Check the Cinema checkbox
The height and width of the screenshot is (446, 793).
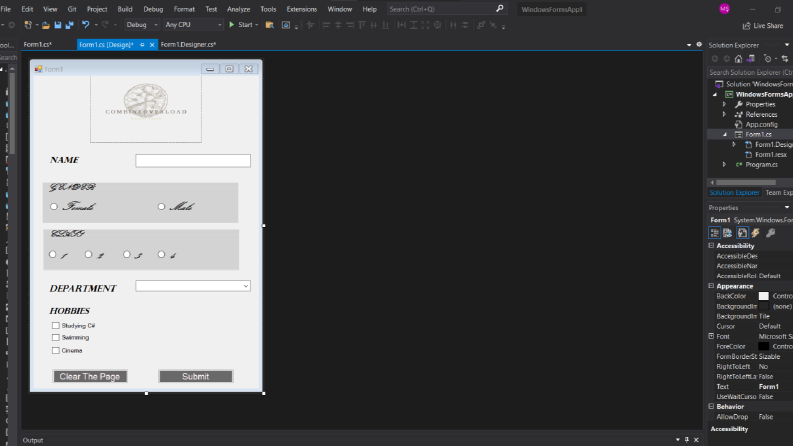(56, 350)
